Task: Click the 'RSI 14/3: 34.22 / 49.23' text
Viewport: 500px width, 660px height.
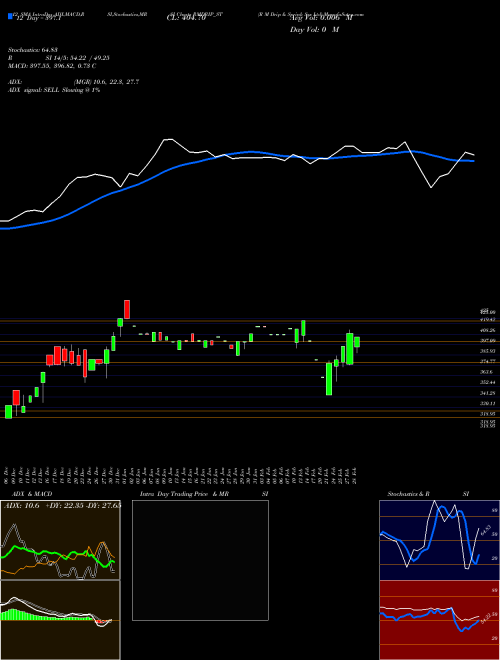Action: pos(59,59)
